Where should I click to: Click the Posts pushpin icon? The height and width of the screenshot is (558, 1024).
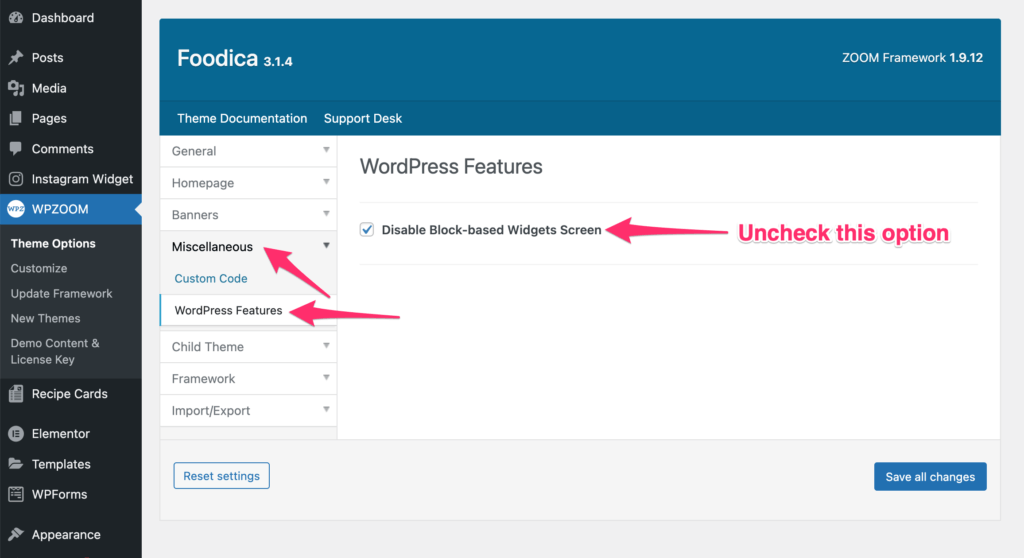click(x=15, y=58)
